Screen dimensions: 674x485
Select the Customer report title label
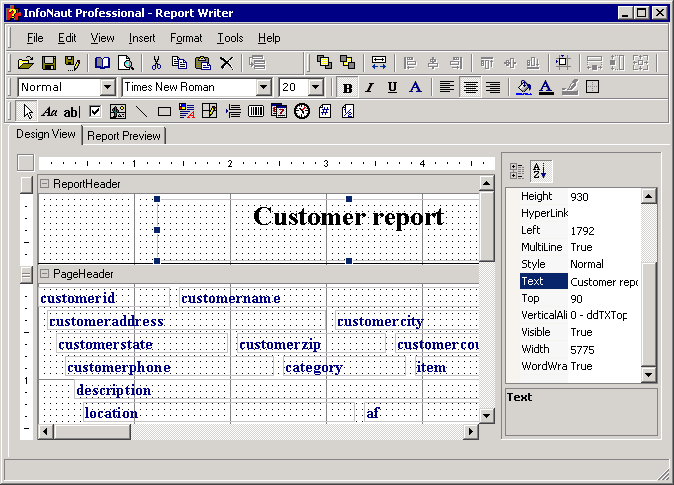point(349,217)
